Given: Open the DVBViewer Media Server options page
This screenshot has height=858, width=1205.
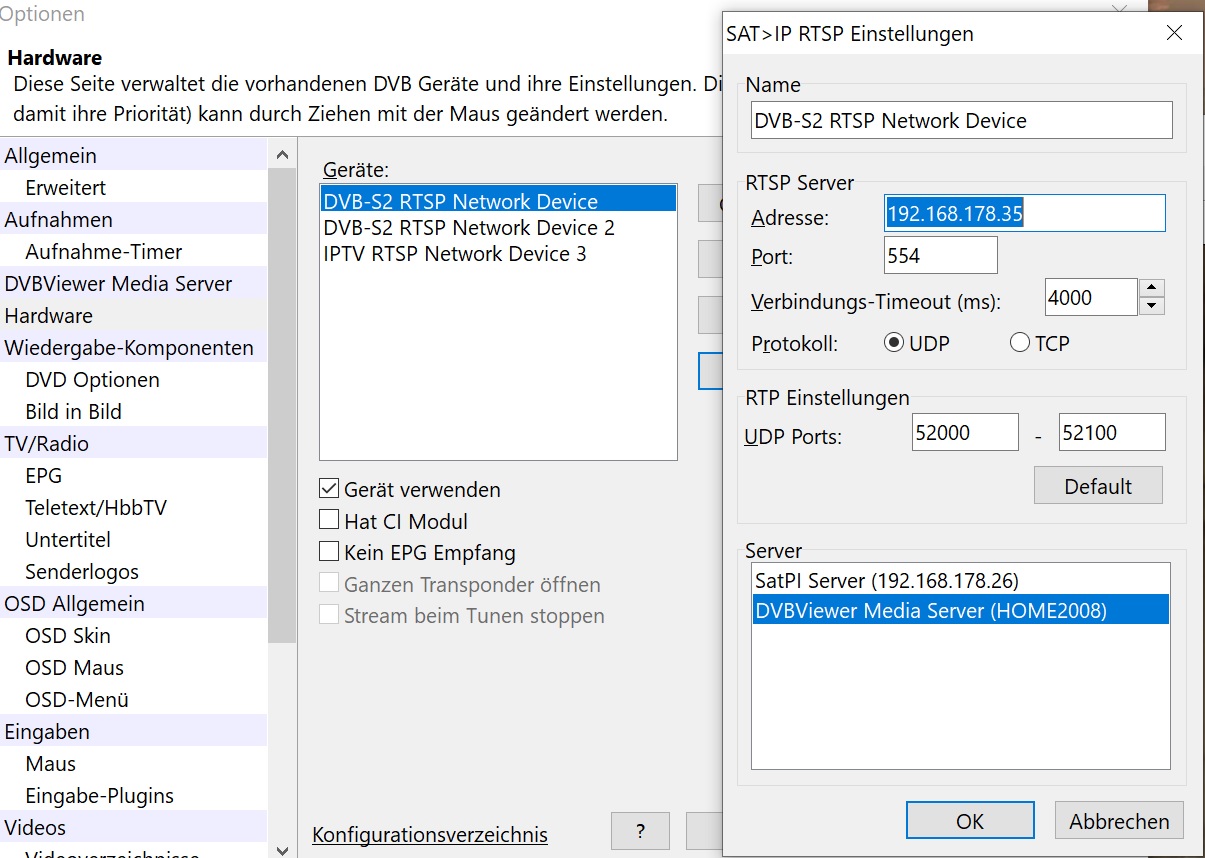Looking at the screenshot, I should coord(134,283).
